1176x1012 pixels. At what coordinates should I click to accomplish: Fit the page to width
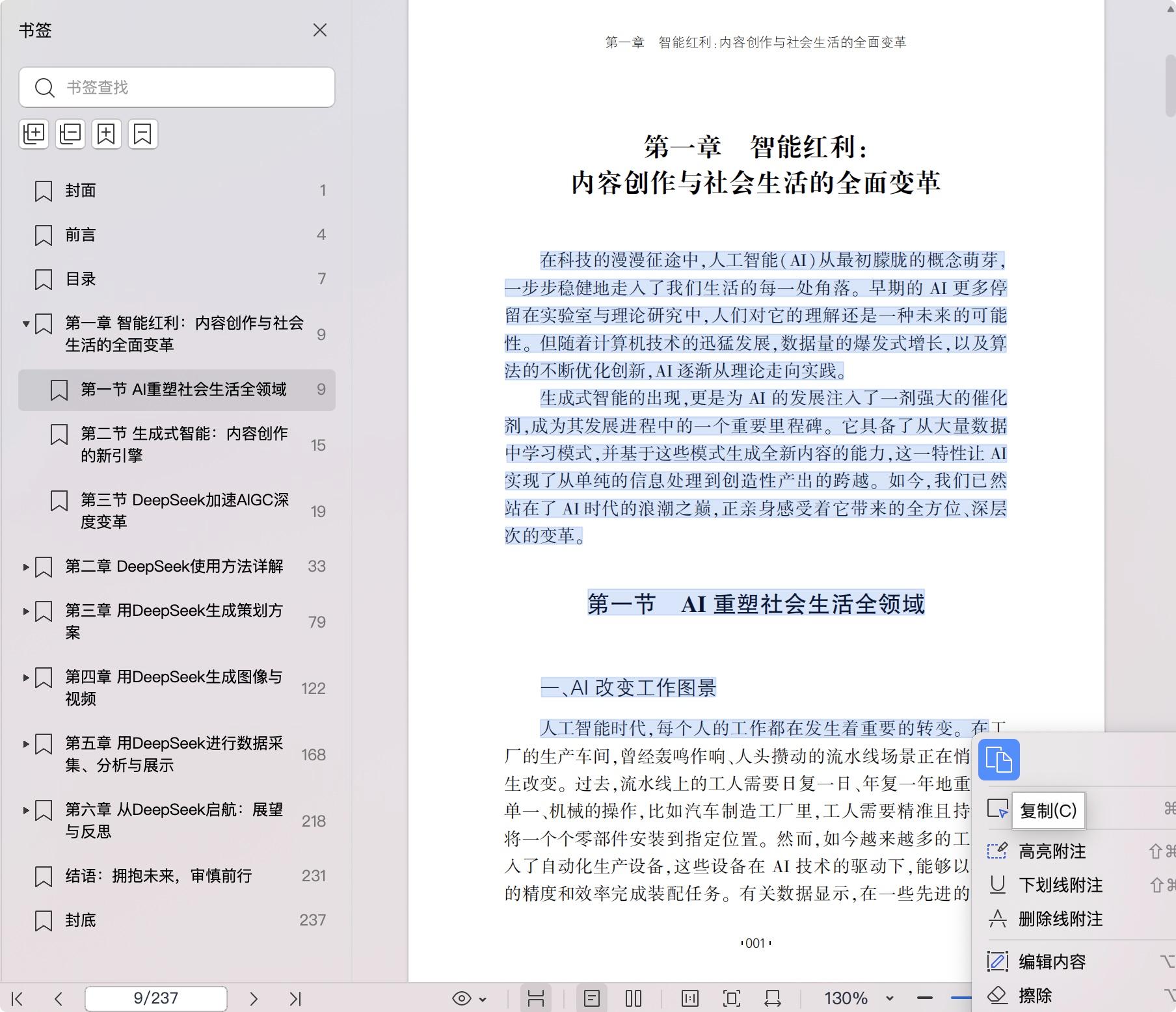coord(773,998)
